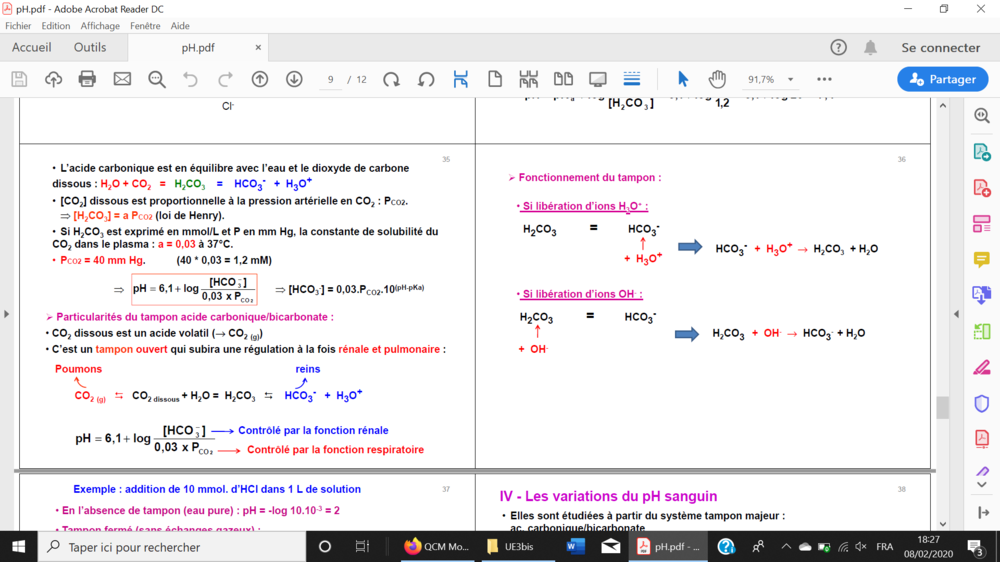Image resolution: width=1000 pixels, height=562 pixels.
Task: Expand the left navigation pane arrow
Action: coord(7,314)
